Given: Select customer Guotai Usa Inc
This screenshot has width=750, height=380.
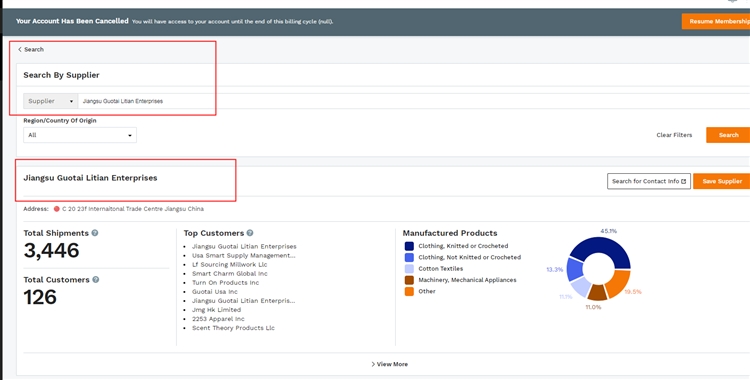Looking at the screenshot, I should (x=215, y=291).
